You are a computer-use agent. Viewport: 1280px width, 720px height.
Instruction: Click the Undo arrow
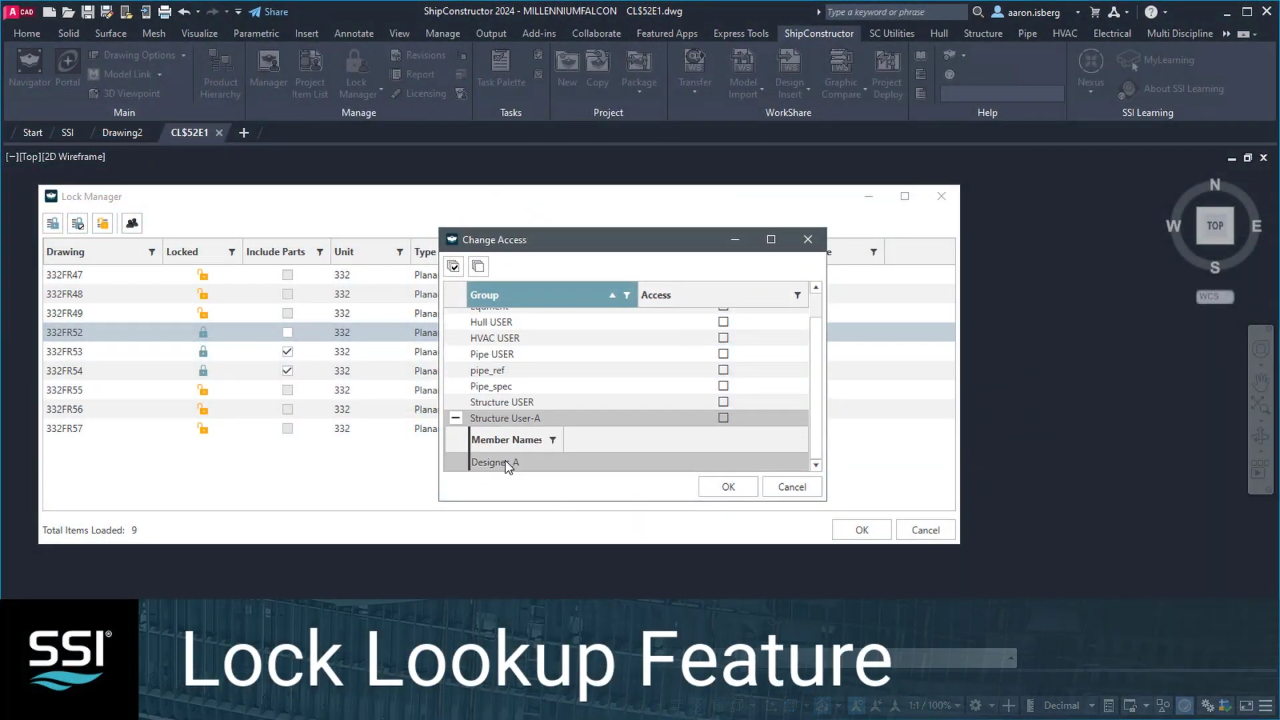184,12
